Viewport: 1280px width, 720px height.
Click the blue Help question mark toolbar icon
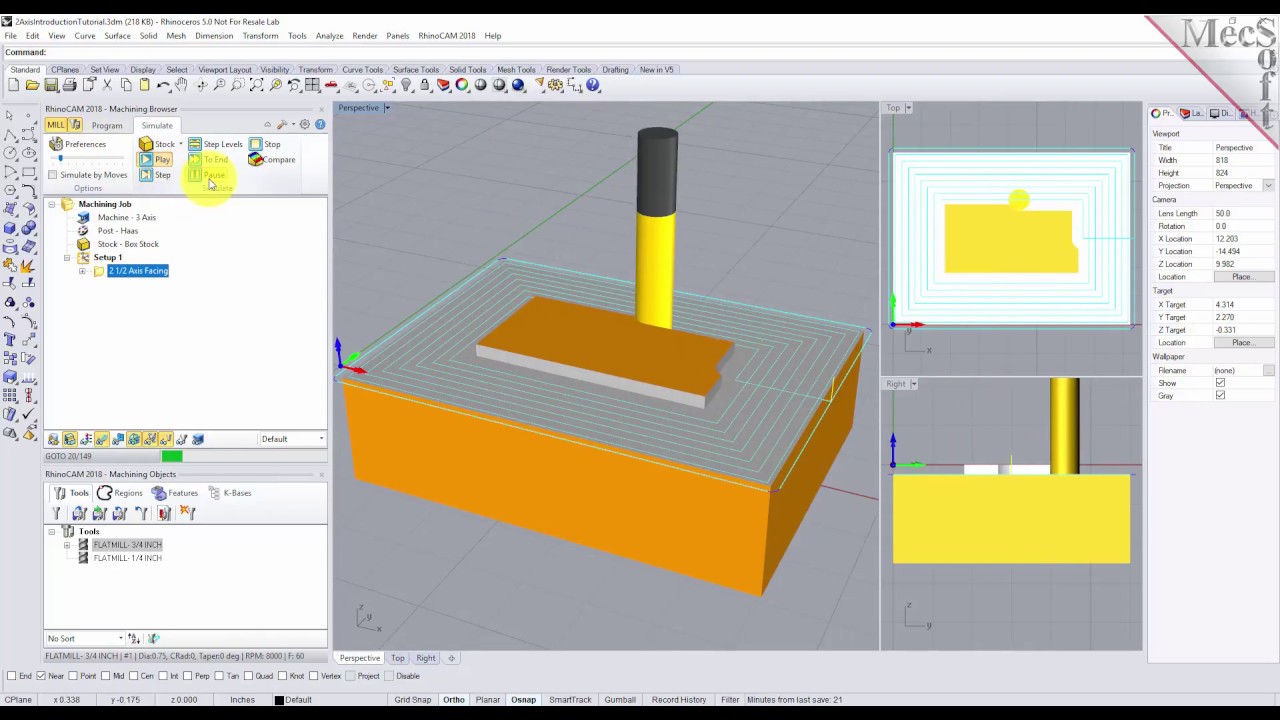pos(593,86)
